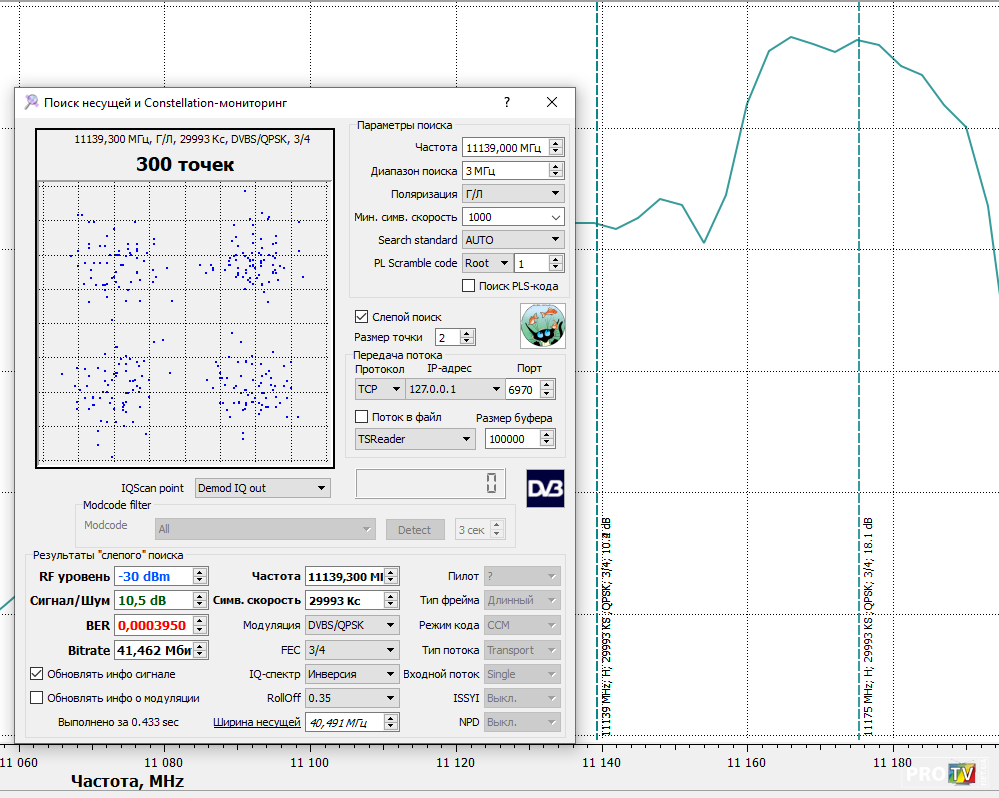Open the TCP protocol dropdown

pyautogui.click(x=380, y=389)
